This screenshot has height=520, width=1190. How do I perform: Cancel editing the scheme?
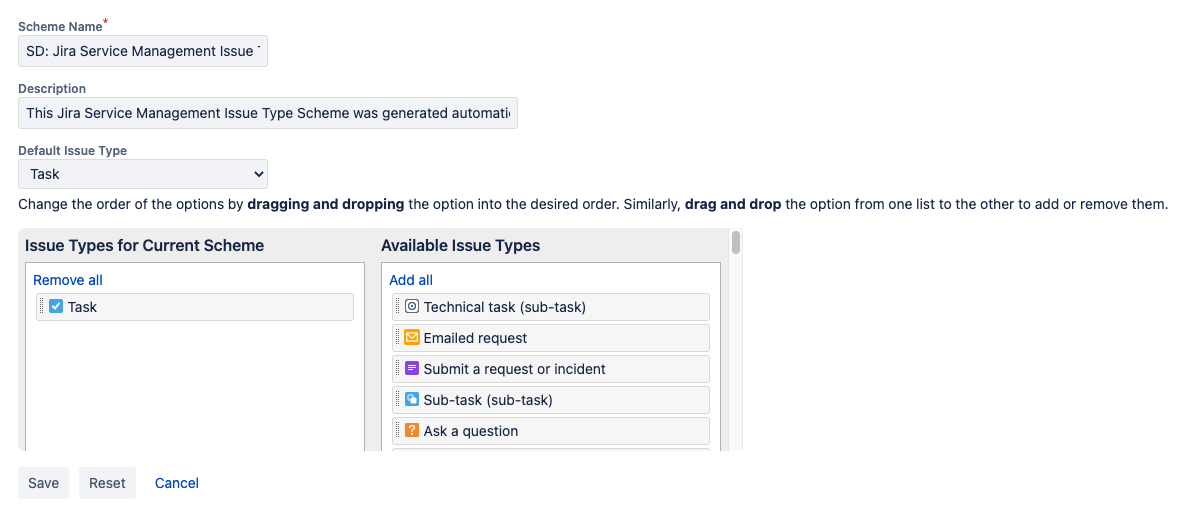click(177, 483)
